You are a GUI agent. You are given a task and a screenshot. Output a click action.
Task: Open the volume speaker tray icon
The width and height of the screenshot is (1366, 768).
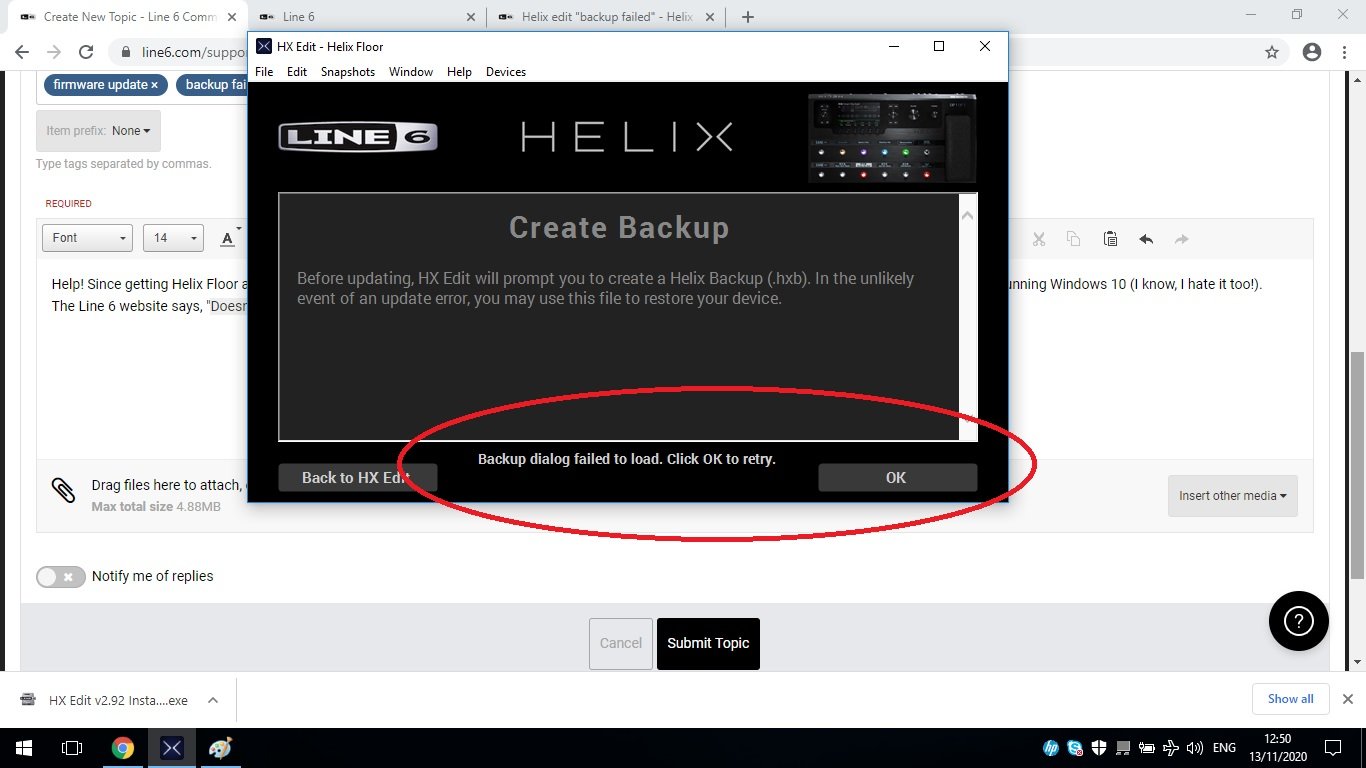coord(1194,748)
